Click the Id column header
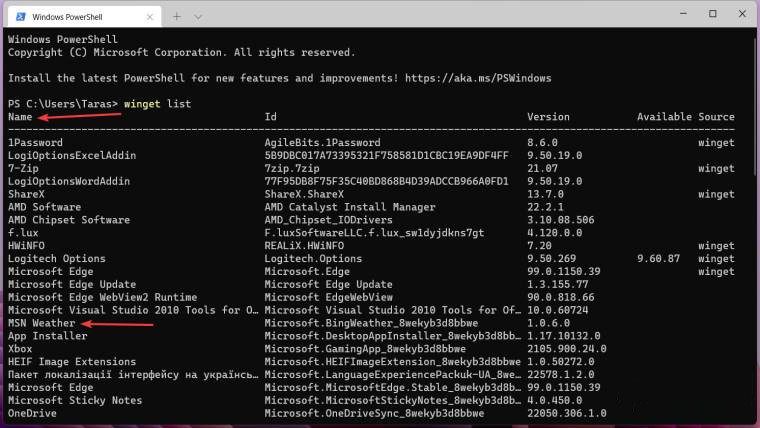760x428 pixels. tap(270, 117)
